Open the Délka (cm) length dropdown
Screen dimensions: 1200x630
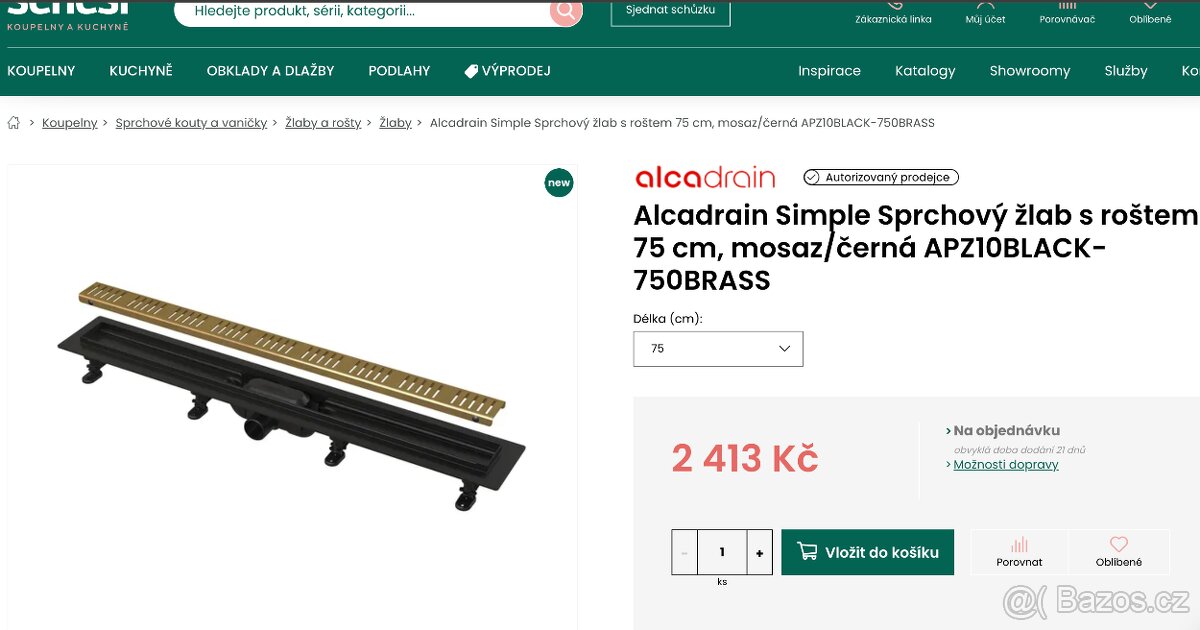point(718,348)
